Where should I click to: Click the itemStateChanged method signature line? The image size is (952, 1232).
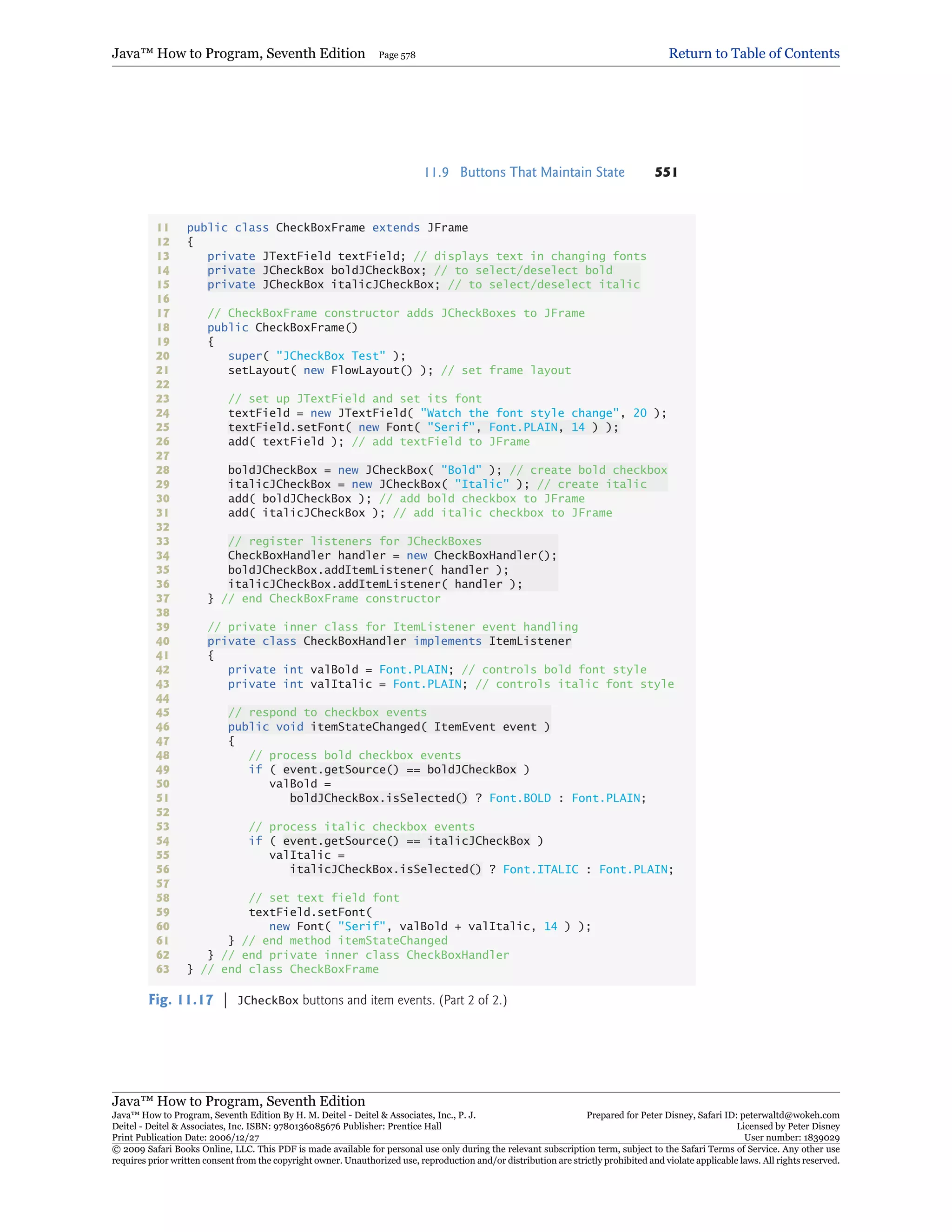(x=389, y=727)
